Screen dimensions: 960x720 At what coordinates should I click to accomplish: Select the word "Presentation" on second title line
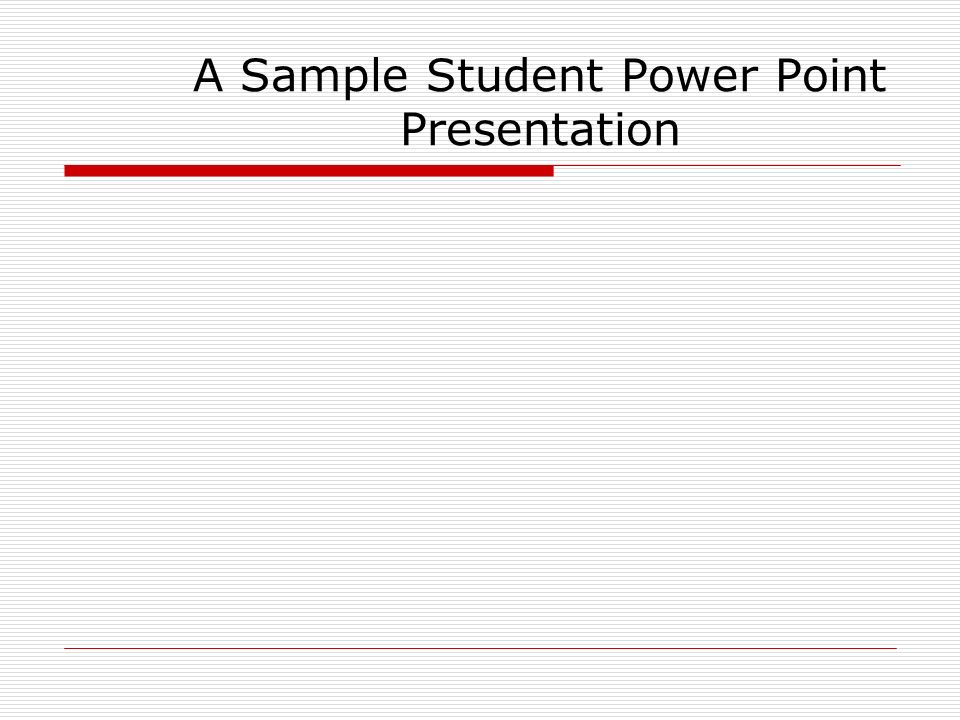[540, 129]
